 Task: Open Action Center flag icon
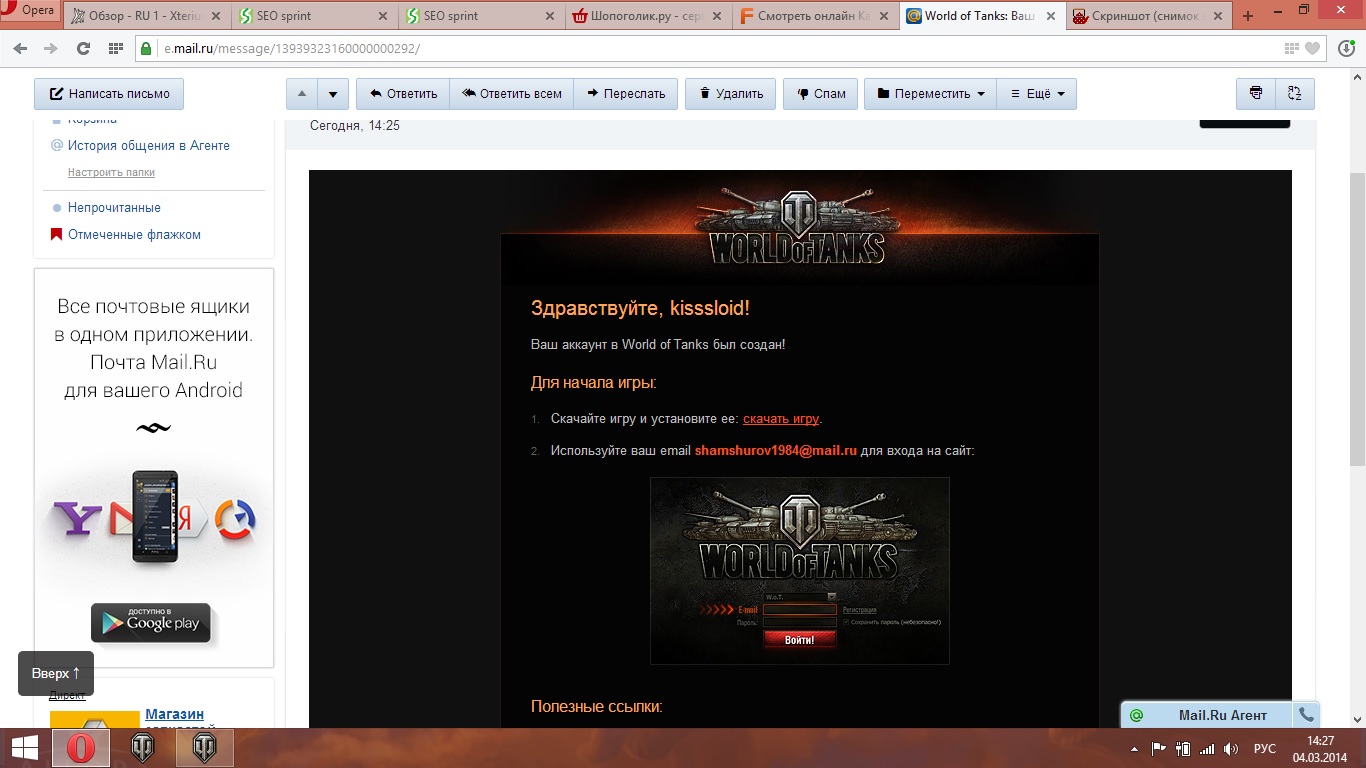tap(1159, 749)
